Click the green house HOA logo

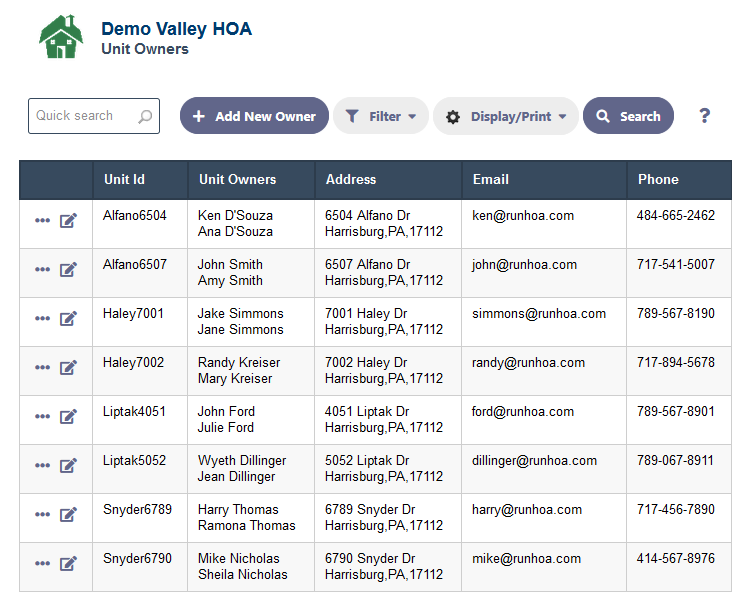[61, 37]
